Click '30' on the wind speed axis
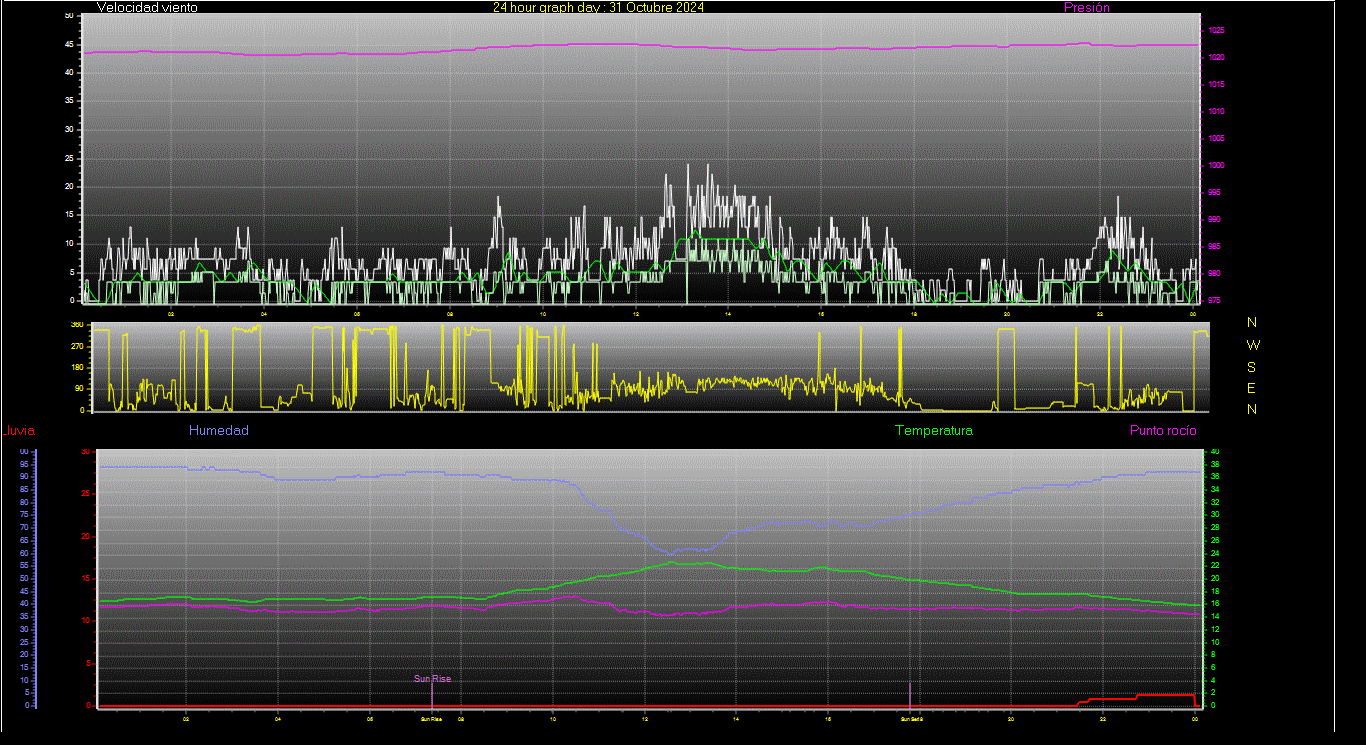 (69, 129)
